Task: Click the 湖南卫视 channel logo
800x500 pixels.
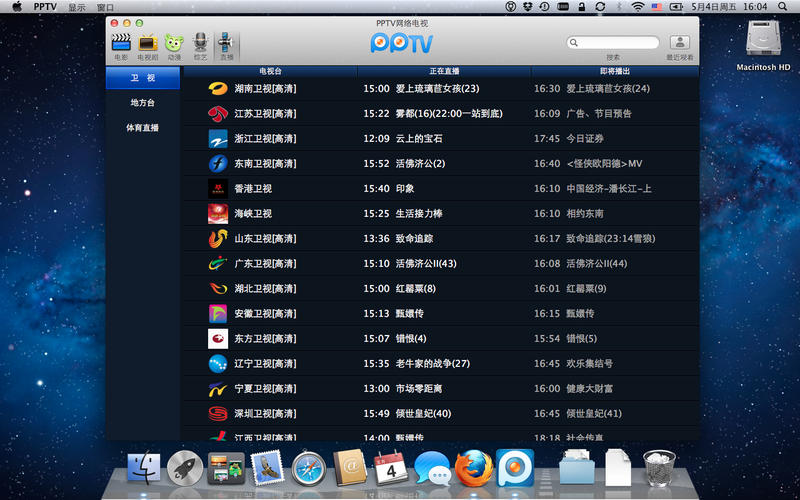Action: pos(218,89)
